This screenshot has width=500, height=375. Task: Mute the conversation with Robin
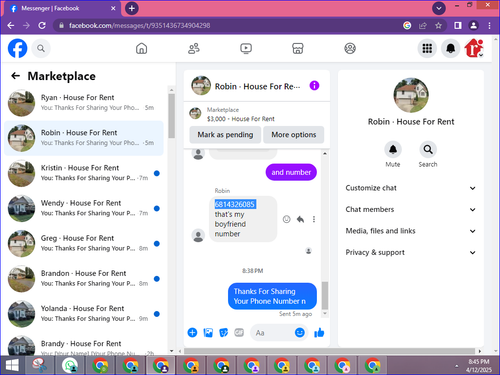coord(393,150)
